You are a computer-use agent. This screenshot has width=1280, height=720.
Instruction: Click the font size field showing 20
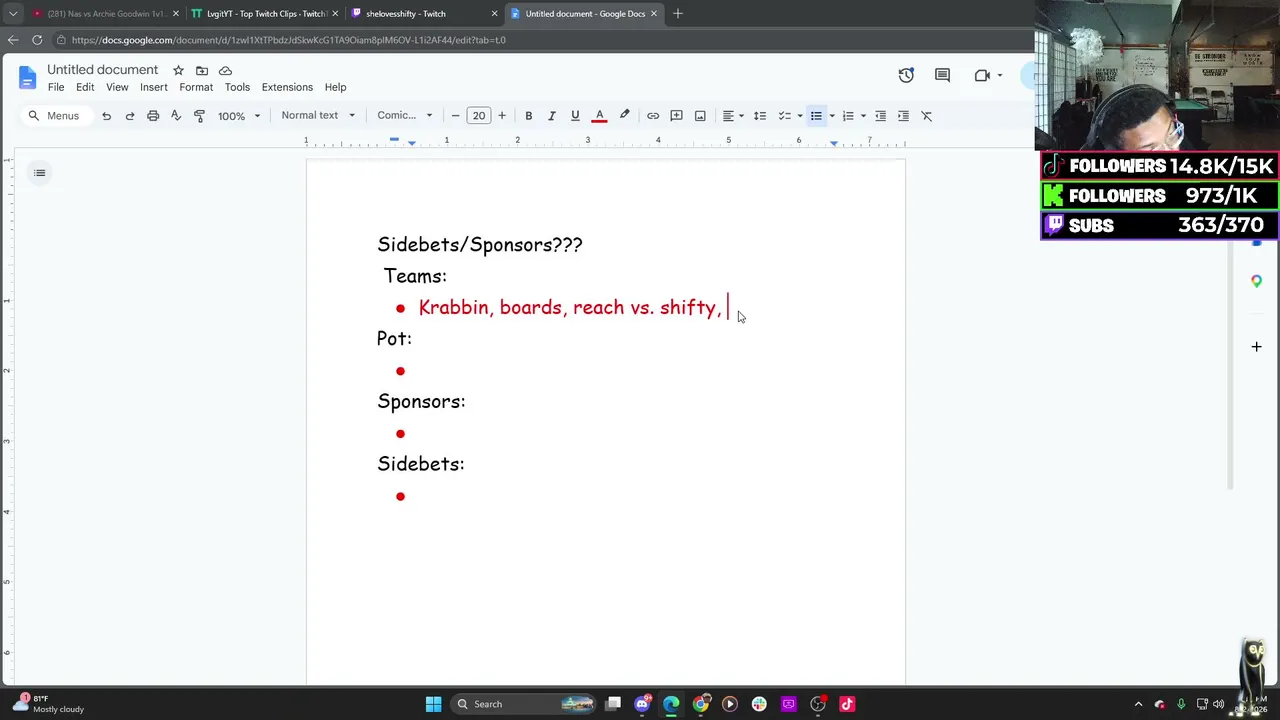(x=479, y=116)
